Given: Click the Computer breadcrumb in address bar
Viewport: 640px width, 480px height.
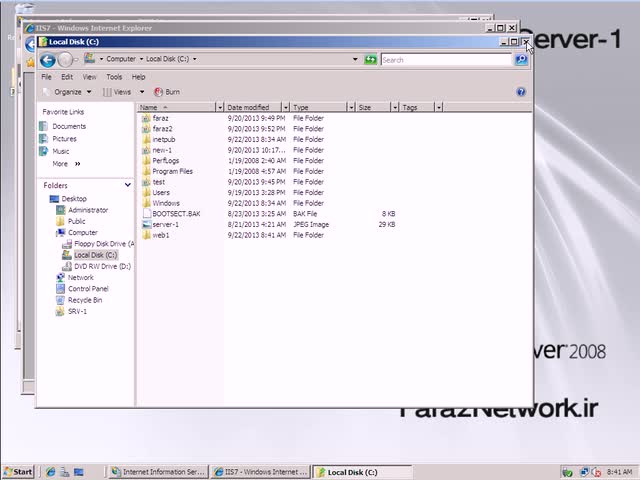Looking at the screenshot, I should coord(121,59).
